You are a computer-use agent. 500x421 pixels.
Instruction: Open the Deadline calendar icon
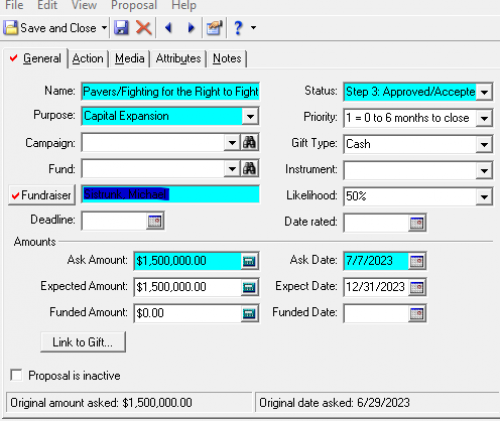pyautogui.click(x=155, y=221)
